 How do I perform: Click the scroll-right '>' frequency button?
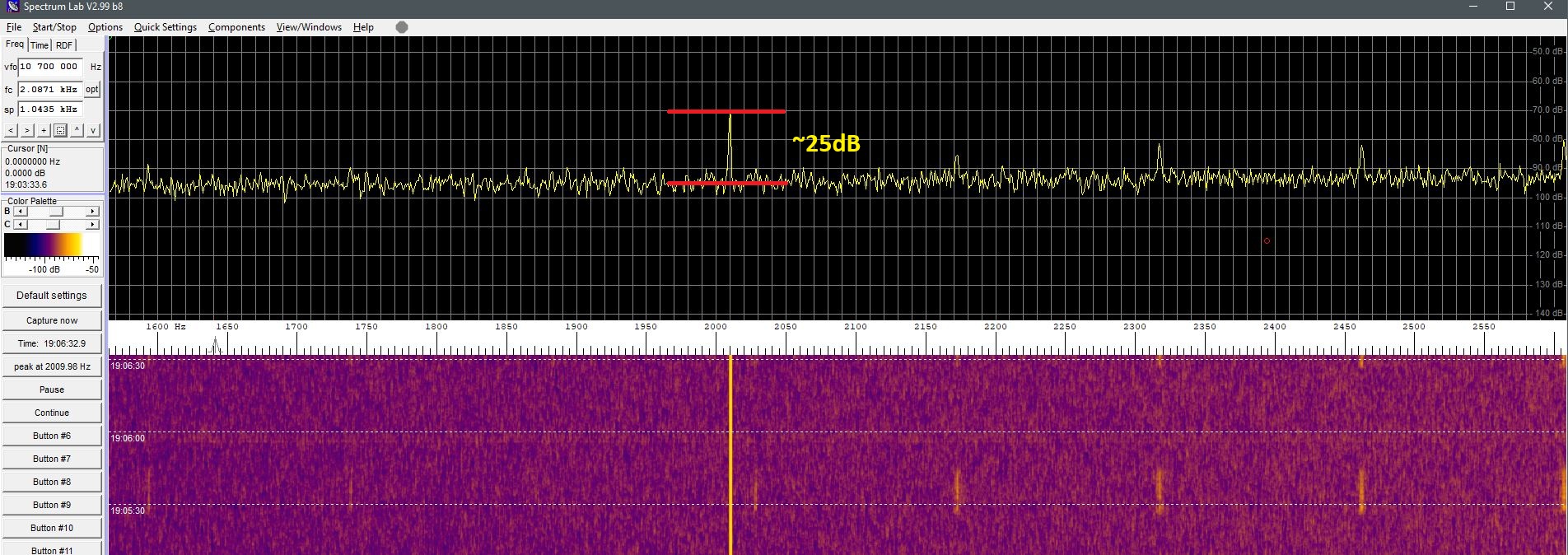click(x=27, y=130)
